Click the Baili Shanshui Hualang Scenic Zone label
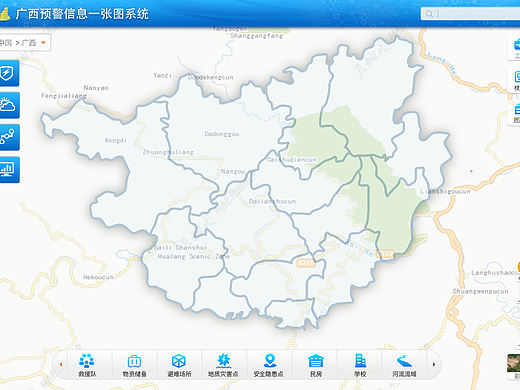This screenshot has height=390, width=520. point(192,252)
